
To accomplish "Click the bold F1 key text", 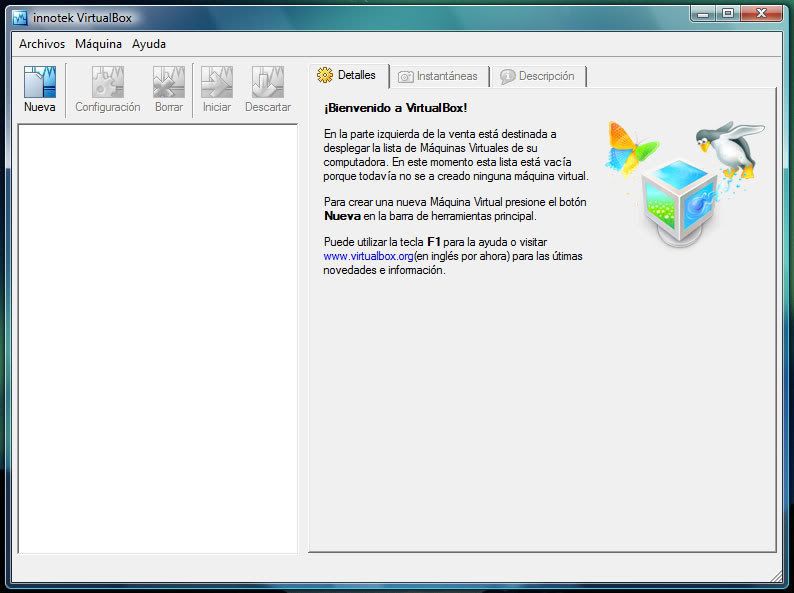I will click(x=434, y=242).
